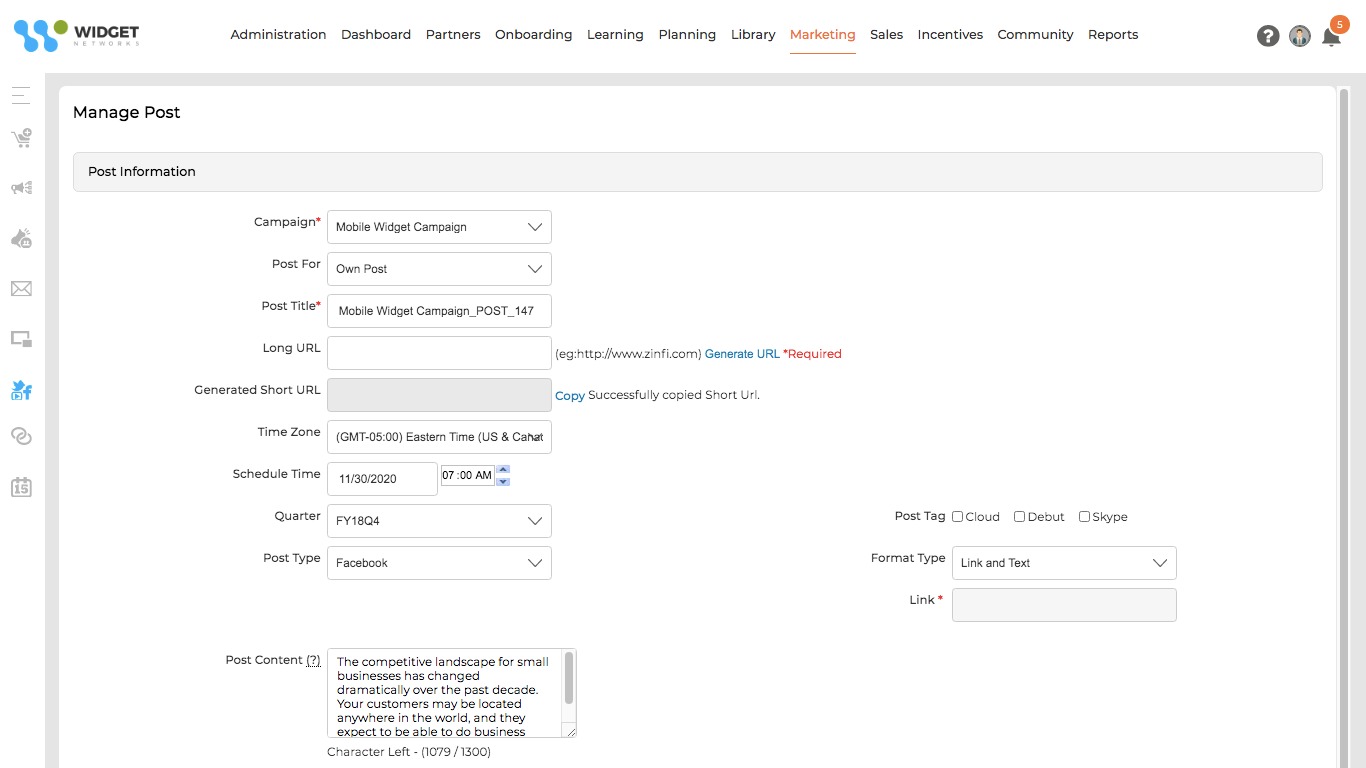Open the notifications bell icon
The height and width of the screenshot is (768, 1366).
pyautogui.click(x=1331, y=38)
